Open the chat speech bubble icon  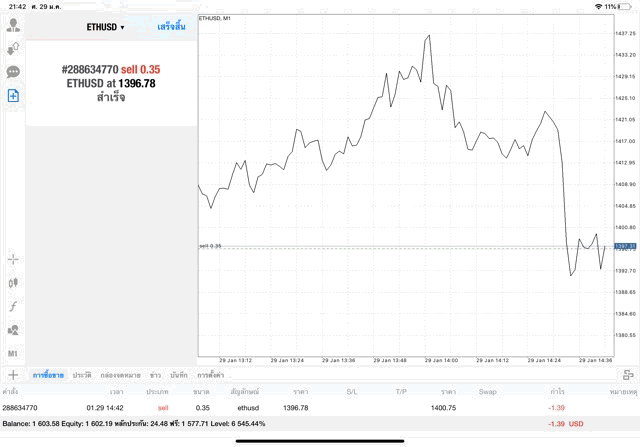[13, 72]
